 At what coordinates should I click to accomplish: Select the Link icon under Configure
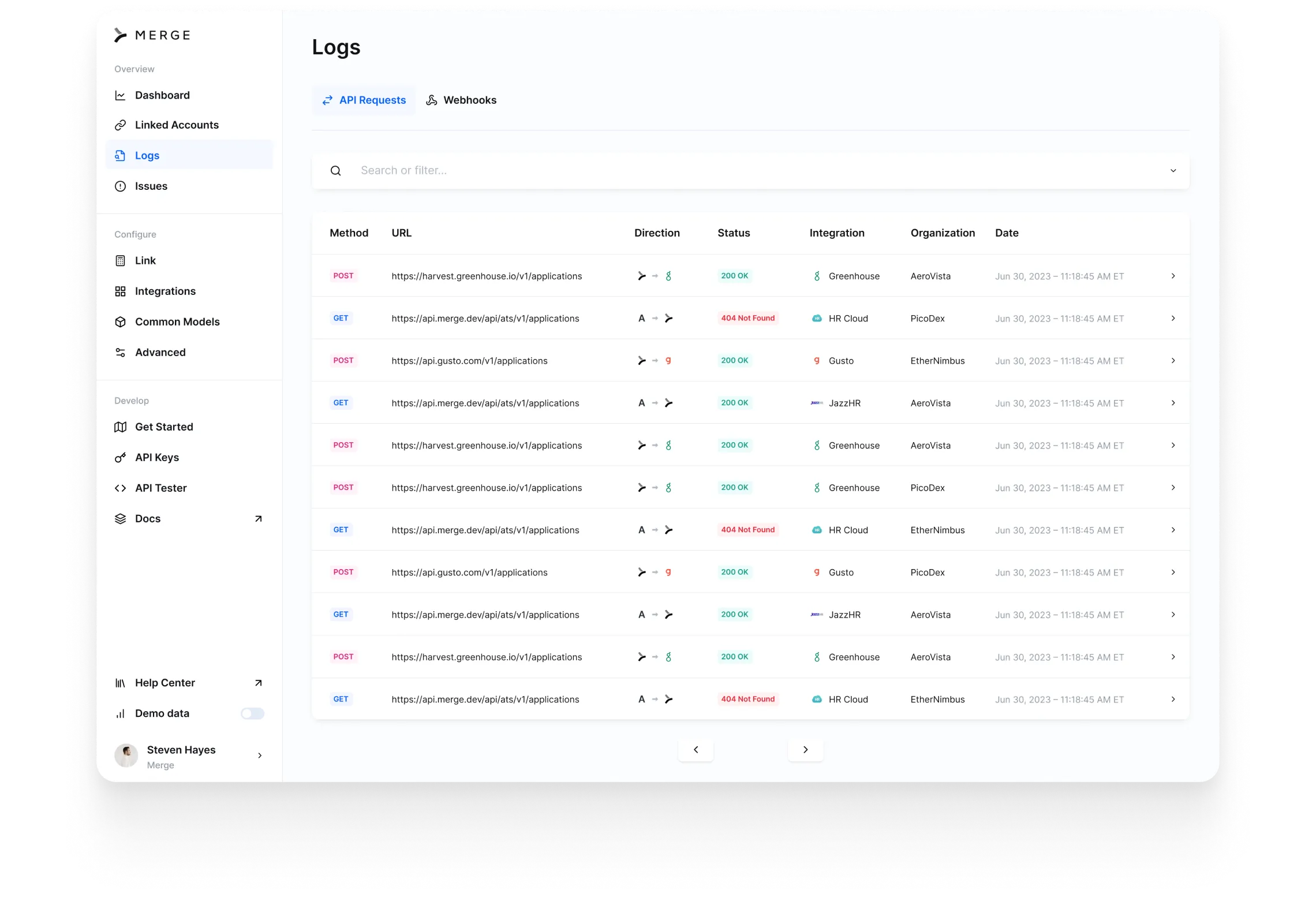point(121,260)
